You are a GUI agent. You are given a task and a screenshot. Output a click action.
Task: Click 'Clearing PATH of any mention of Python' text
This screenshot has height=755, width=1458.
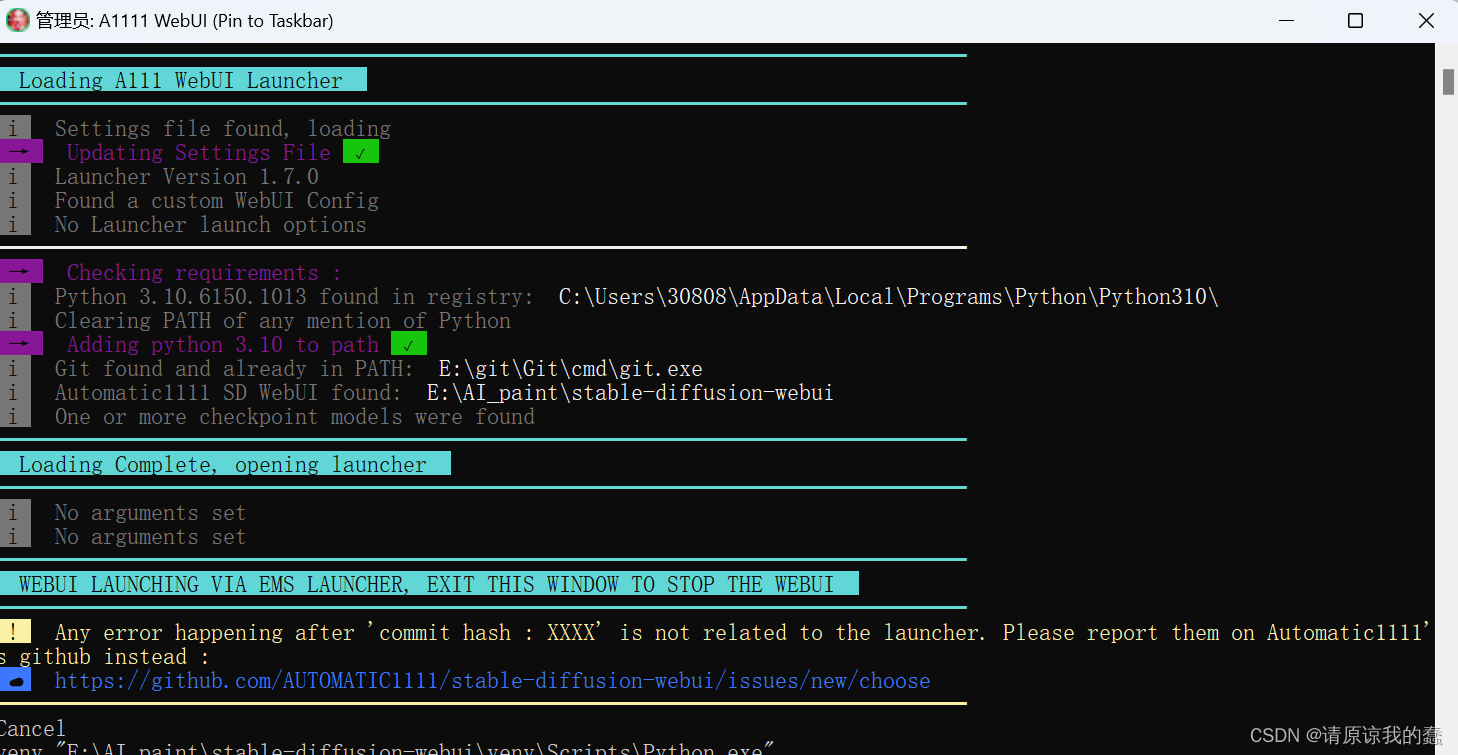pyautogui.click(x=283, y=321)
